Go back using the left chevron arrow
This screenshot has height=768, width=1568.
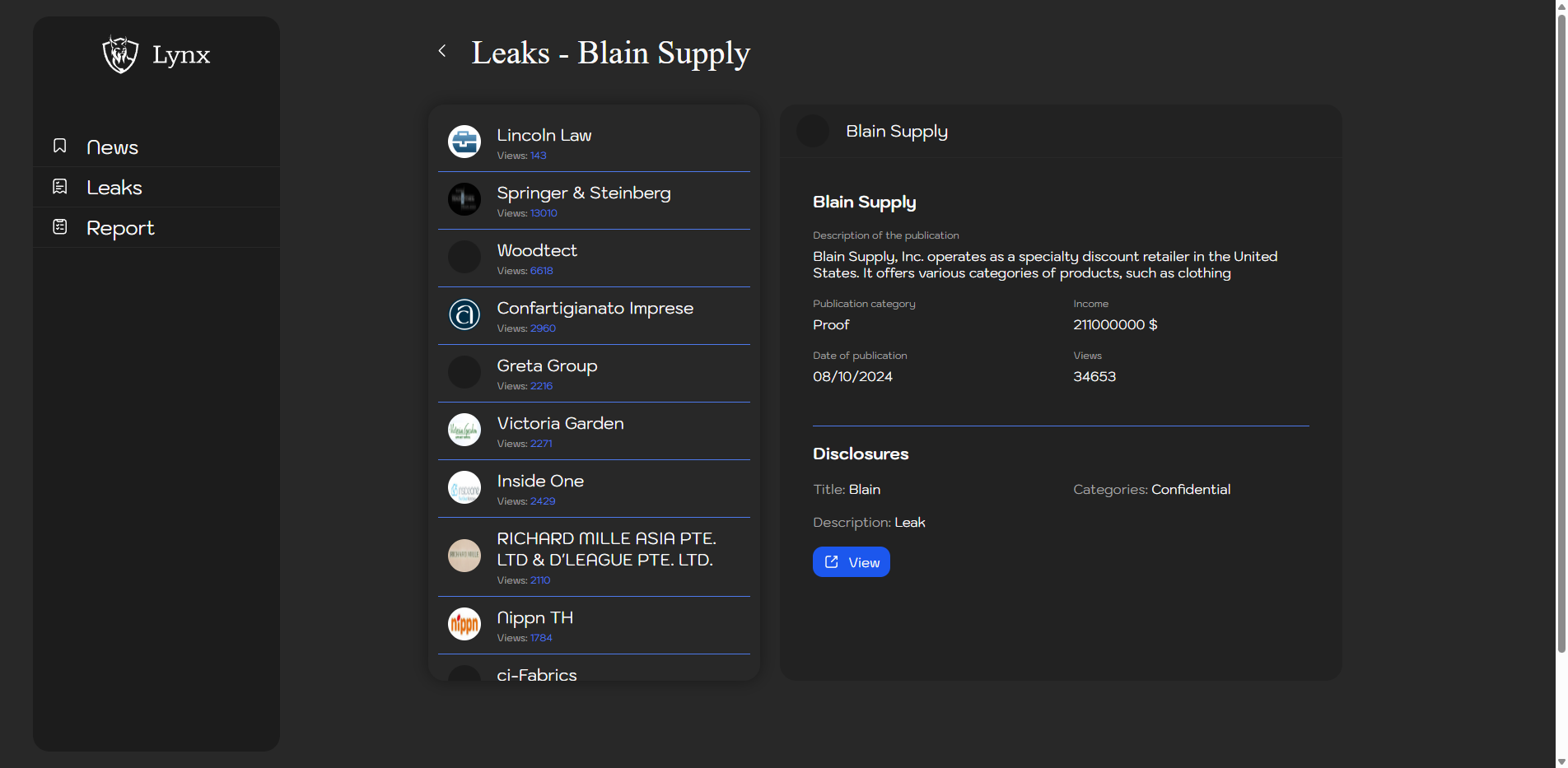[x=442, y=51]
